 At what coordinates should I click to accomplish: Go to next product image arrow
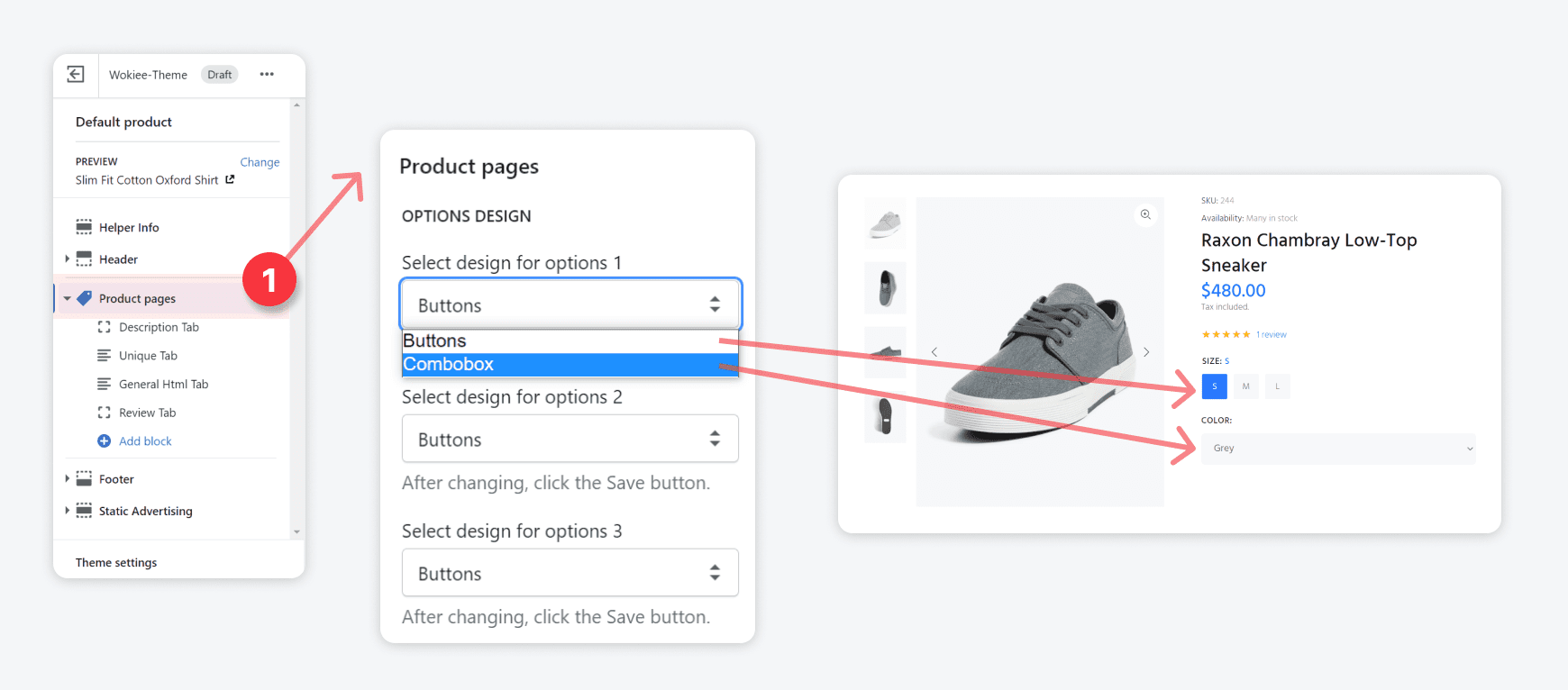pyautogui.click(x=1146, y=352)
